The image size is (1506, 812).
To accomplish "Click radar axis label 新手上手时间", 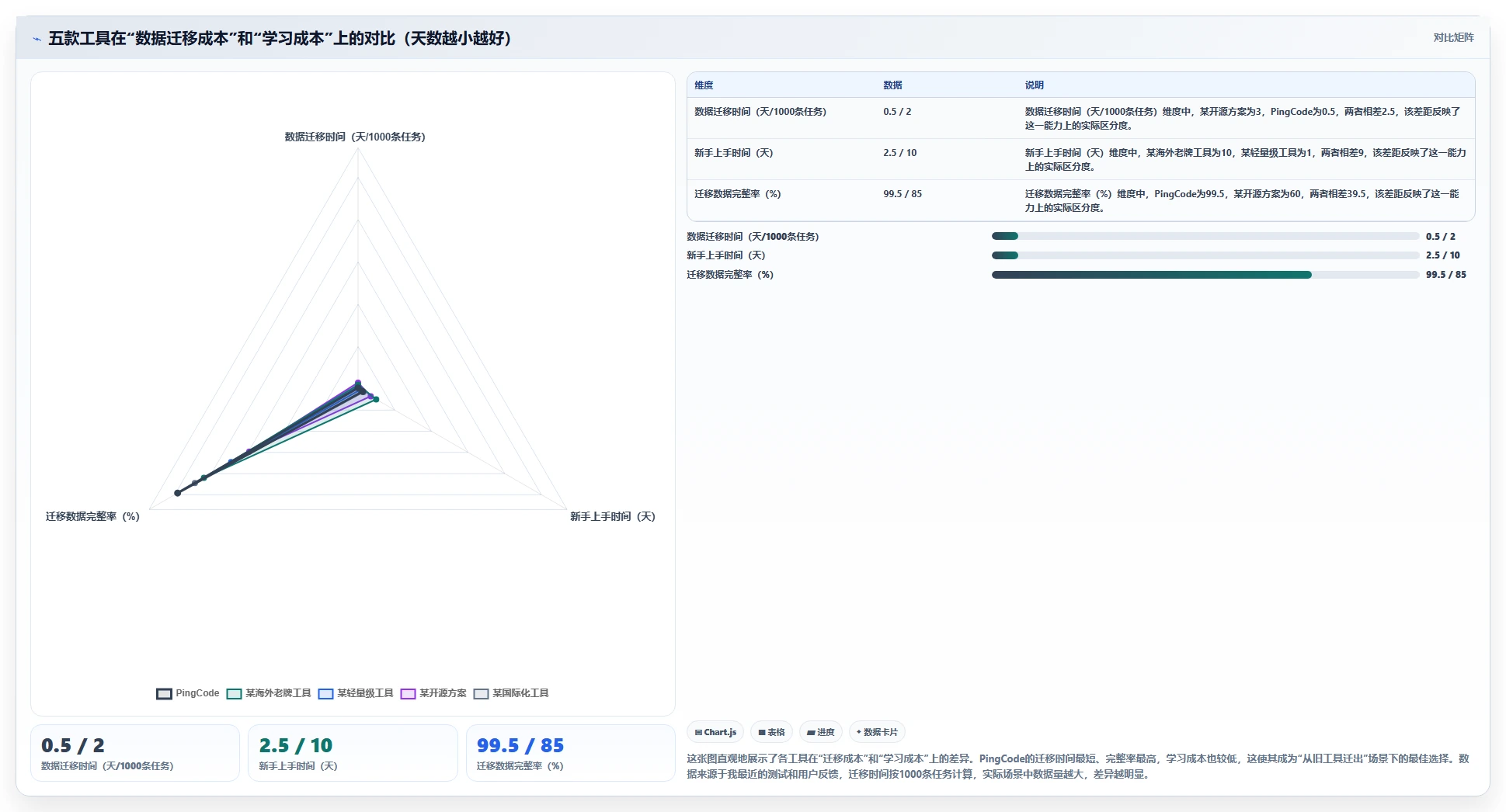I will point(613,516).
